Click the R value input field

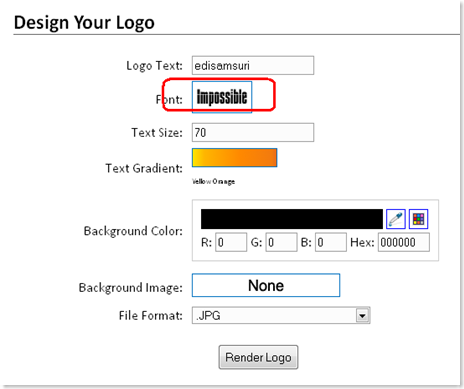[231, 242]
